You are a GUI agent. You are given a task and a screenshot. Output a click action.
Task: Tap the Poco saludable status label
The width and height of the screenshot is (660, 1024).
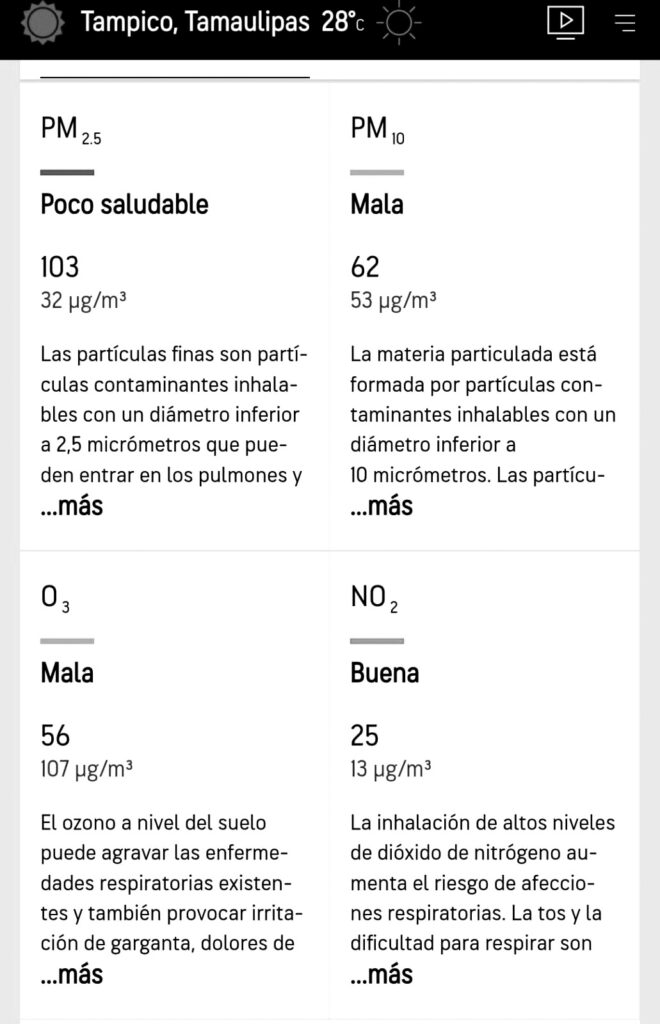124,205
